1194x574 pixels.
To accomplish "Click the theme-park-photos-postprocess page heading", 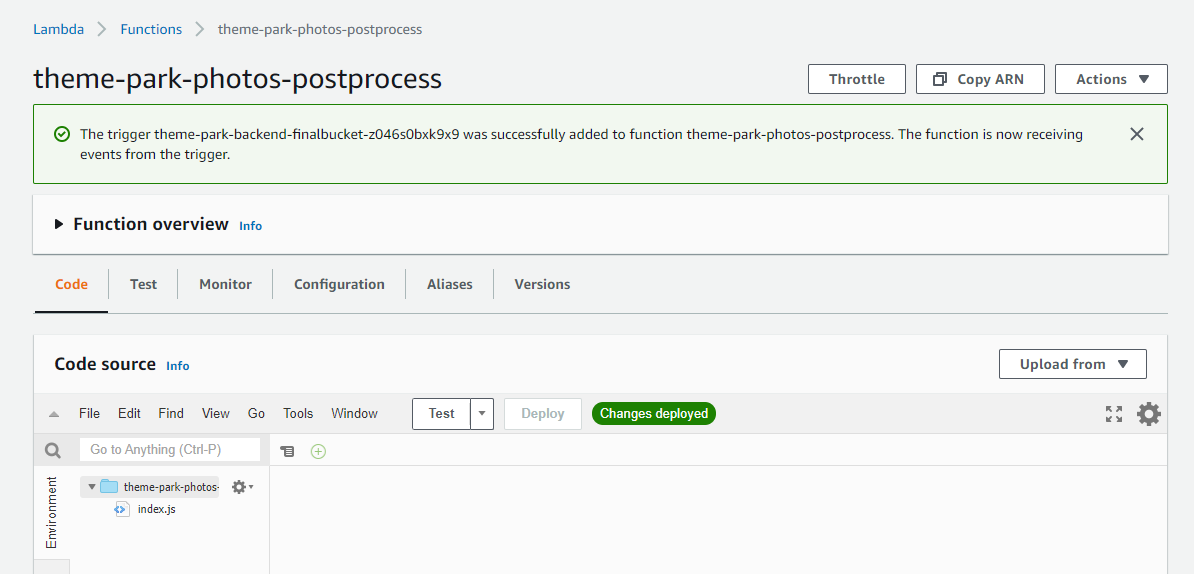I will pyautogui.click(x=238, y=79).
